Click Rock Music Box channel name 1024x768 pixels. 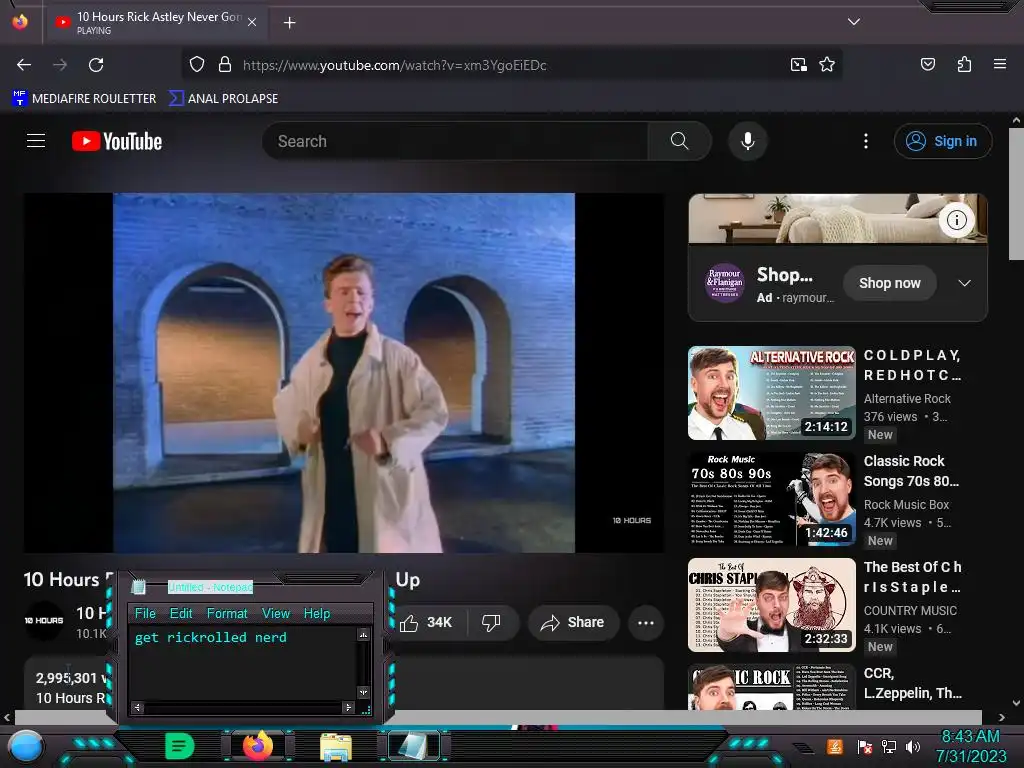click(906, 505)
